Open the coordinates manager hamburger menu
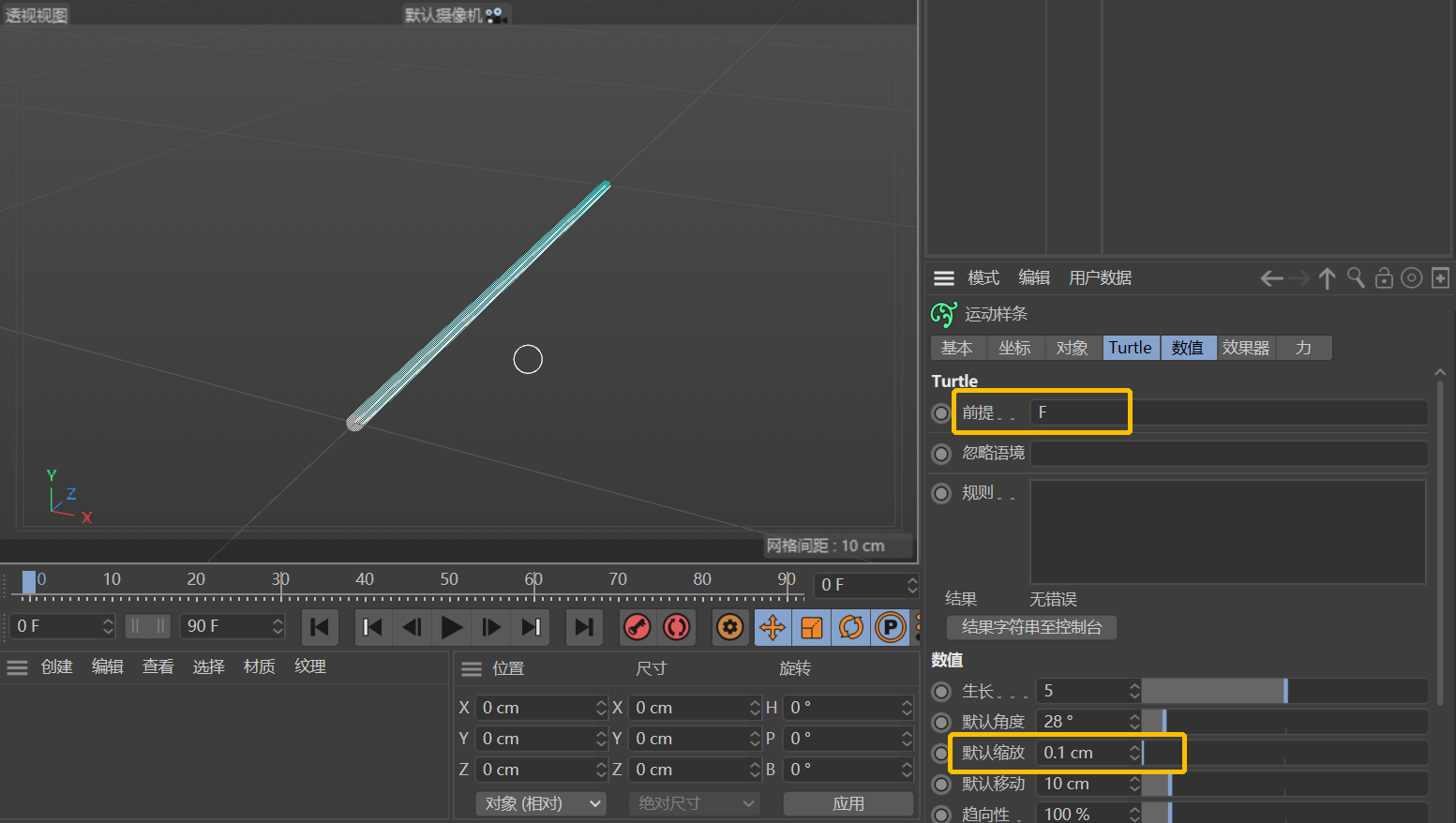 tap(472, 668)
